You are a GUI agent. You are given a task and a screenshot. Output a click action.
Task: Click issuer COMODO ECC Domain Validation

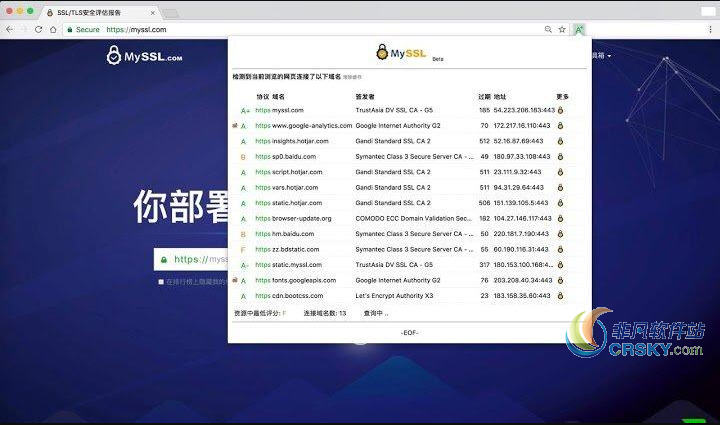point(413,218)
